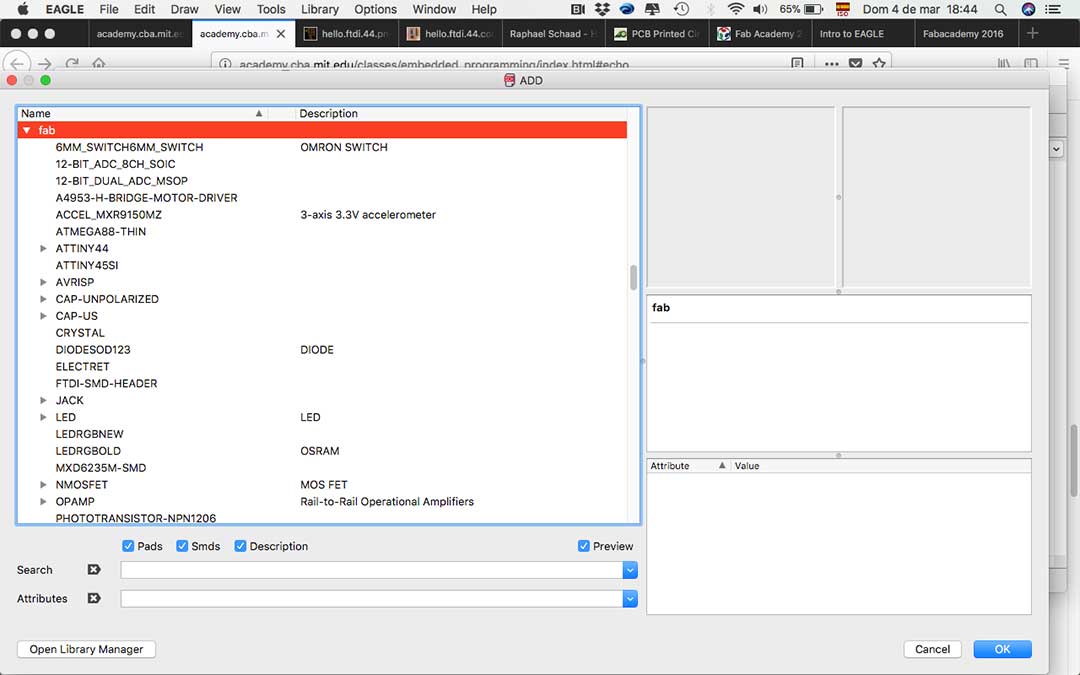Open the File menu
1080x675 pixels.
[109, 10]
